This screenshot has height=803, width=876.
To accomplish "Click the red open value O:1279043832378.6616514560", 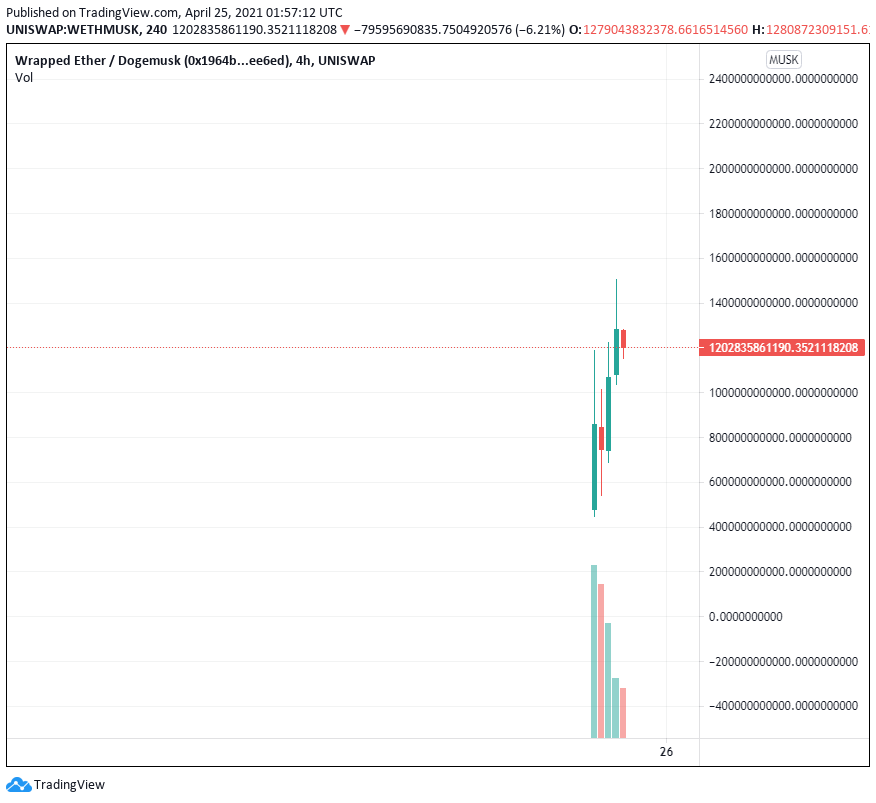I will [658, 30].
